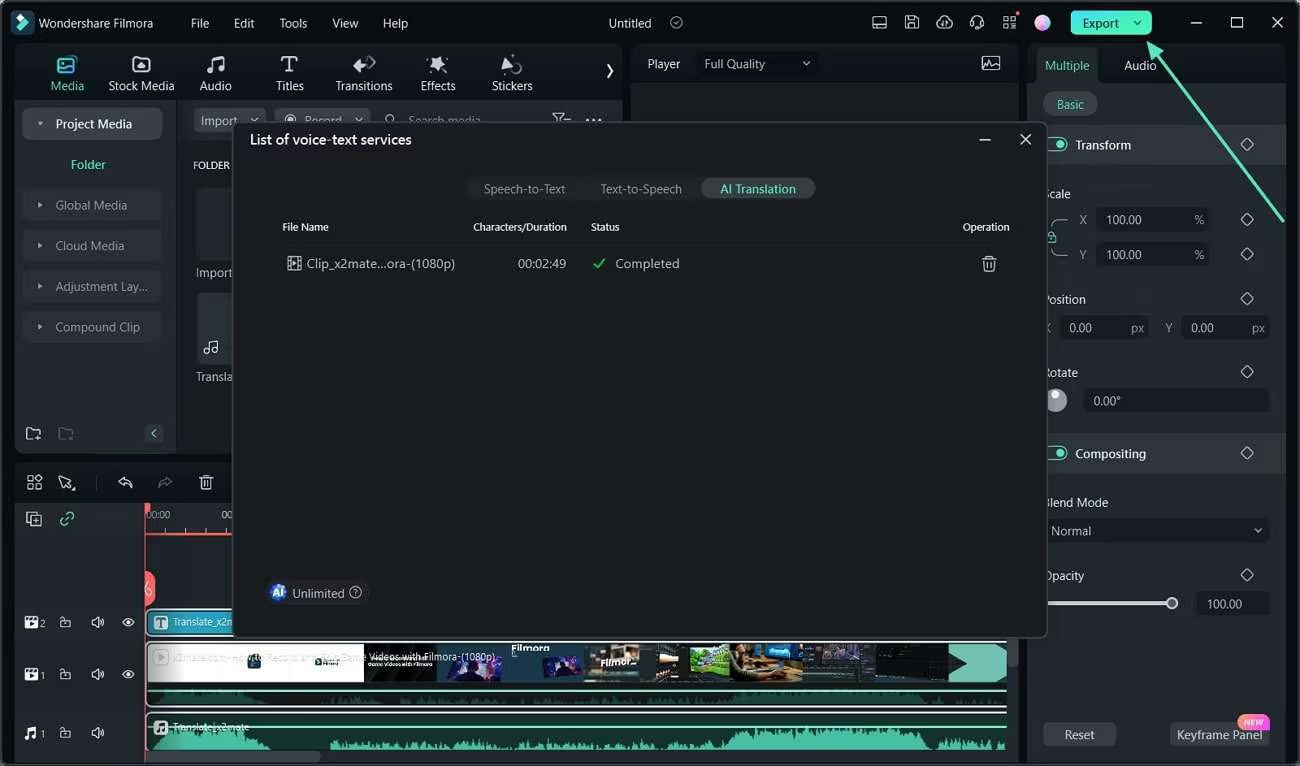
Task: Collapse the Project Media section
Action: (40, 124)
